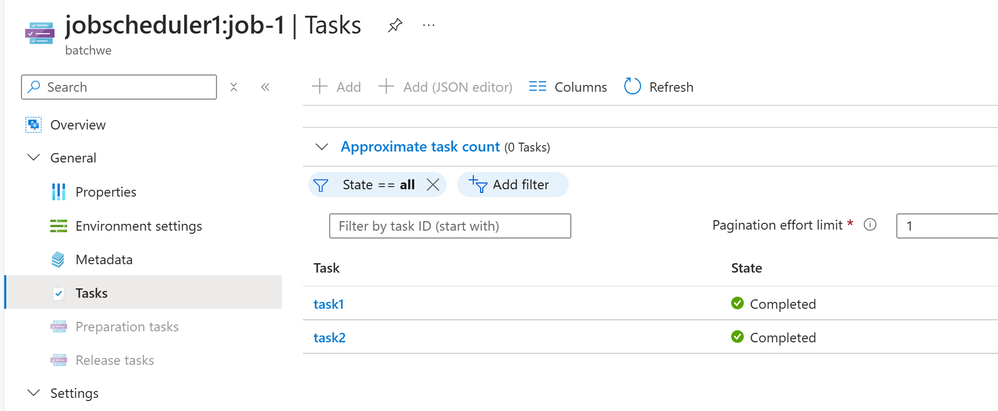Click the sidebar search expand/collapse arrows icon
Viewport: 998px width, 411px height.
coord(234,87)
